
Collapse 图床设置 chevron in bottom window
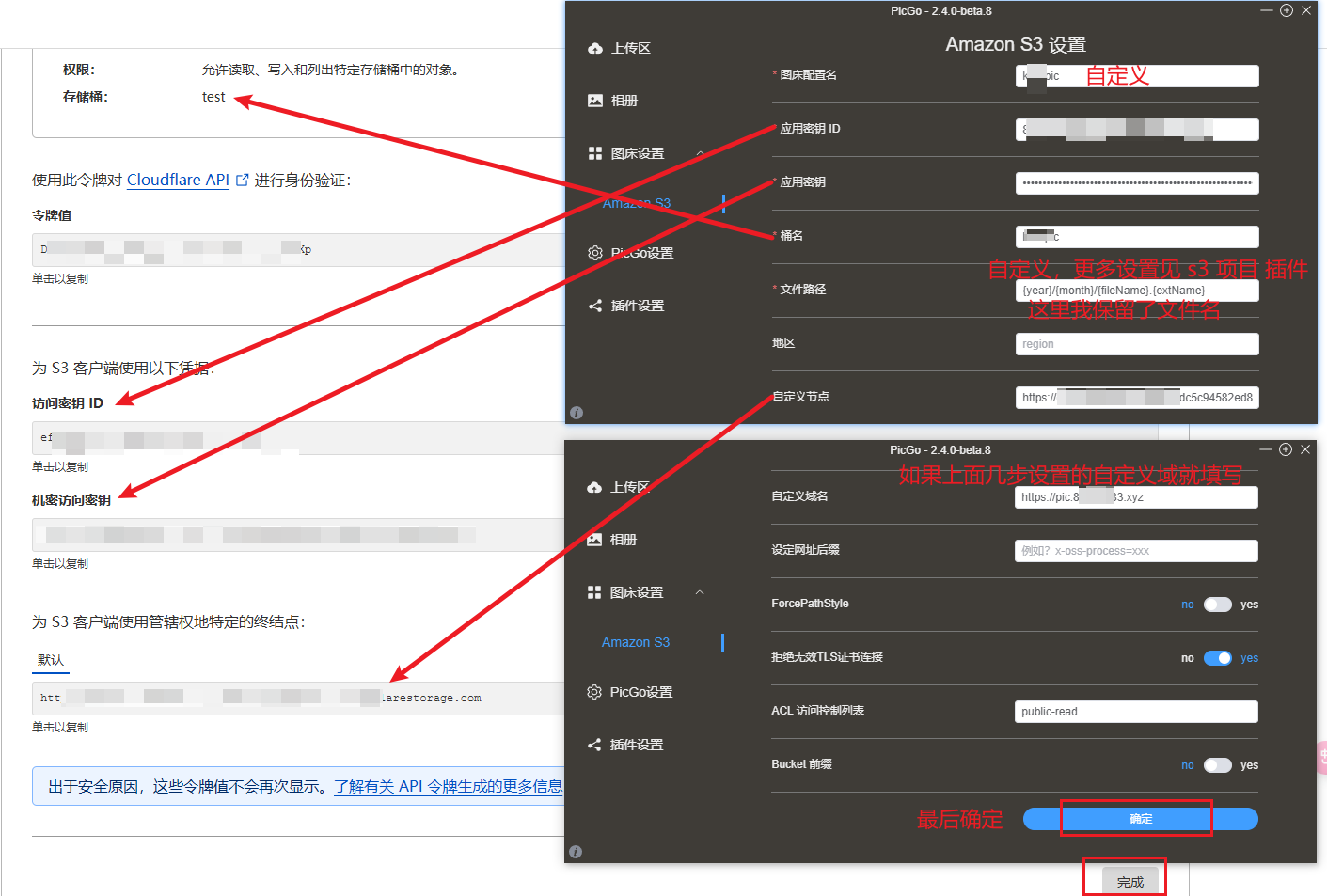tap(699, 592)
